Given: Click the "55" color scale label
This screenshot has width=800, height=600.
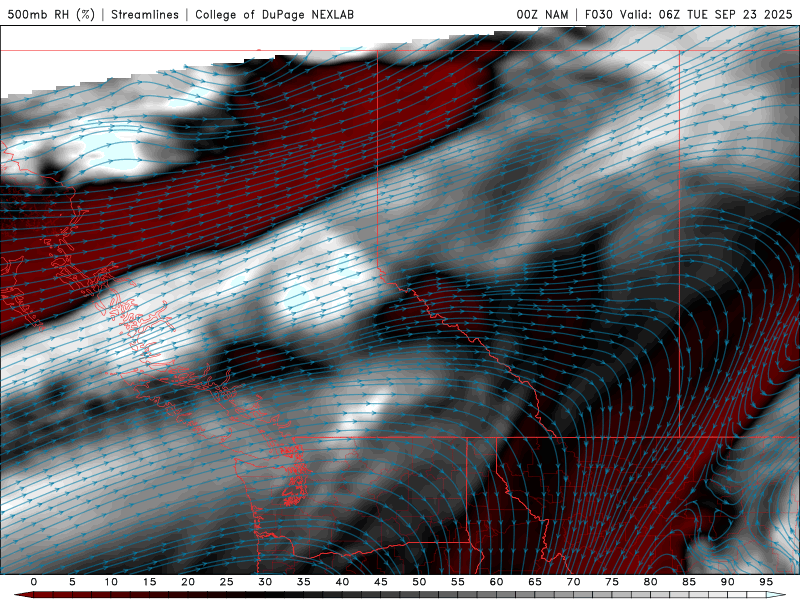Looking at the screenshot, I should click(x=458, y=582).
